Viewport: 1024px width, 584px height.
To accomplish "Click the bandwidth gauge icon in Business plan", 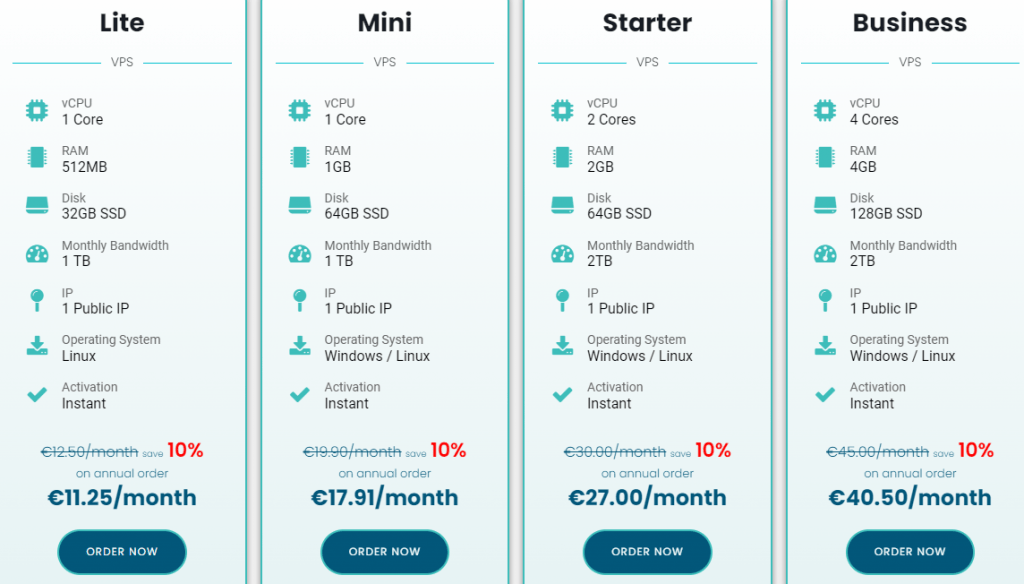I will (825, 253).
